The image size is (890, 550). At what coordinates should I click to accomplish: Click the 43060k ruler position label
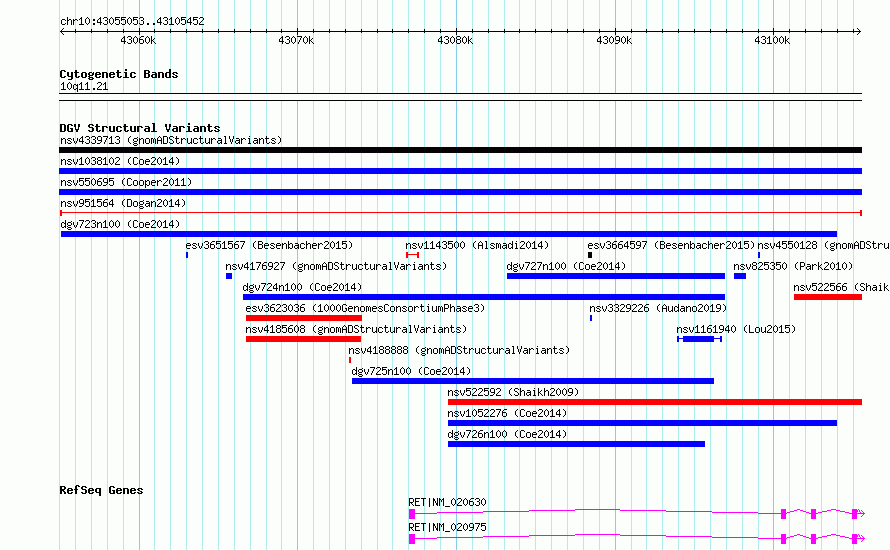point(138,40)
